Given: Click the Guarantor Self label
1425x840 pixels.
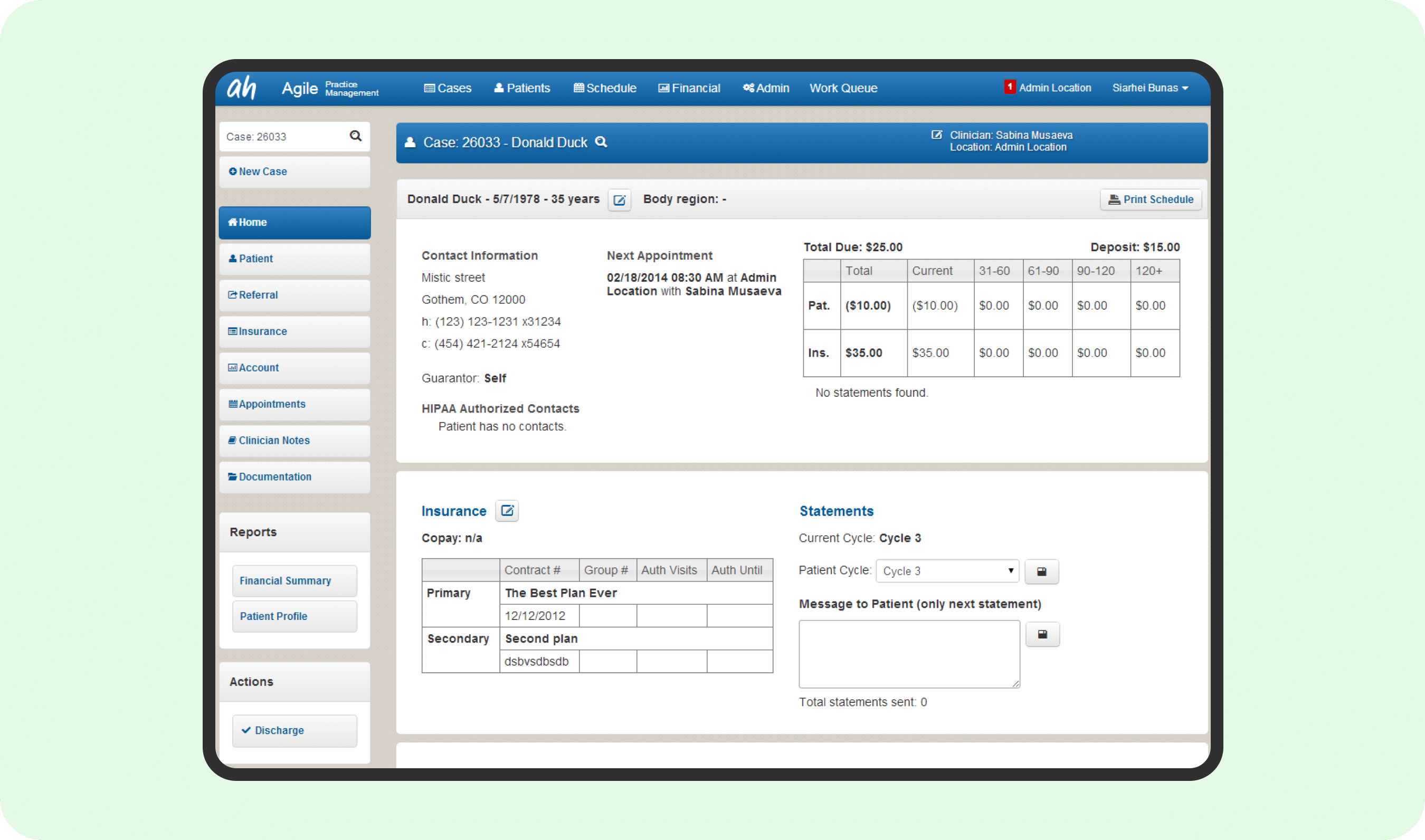Looking at the screenshot, I should 464,378.
